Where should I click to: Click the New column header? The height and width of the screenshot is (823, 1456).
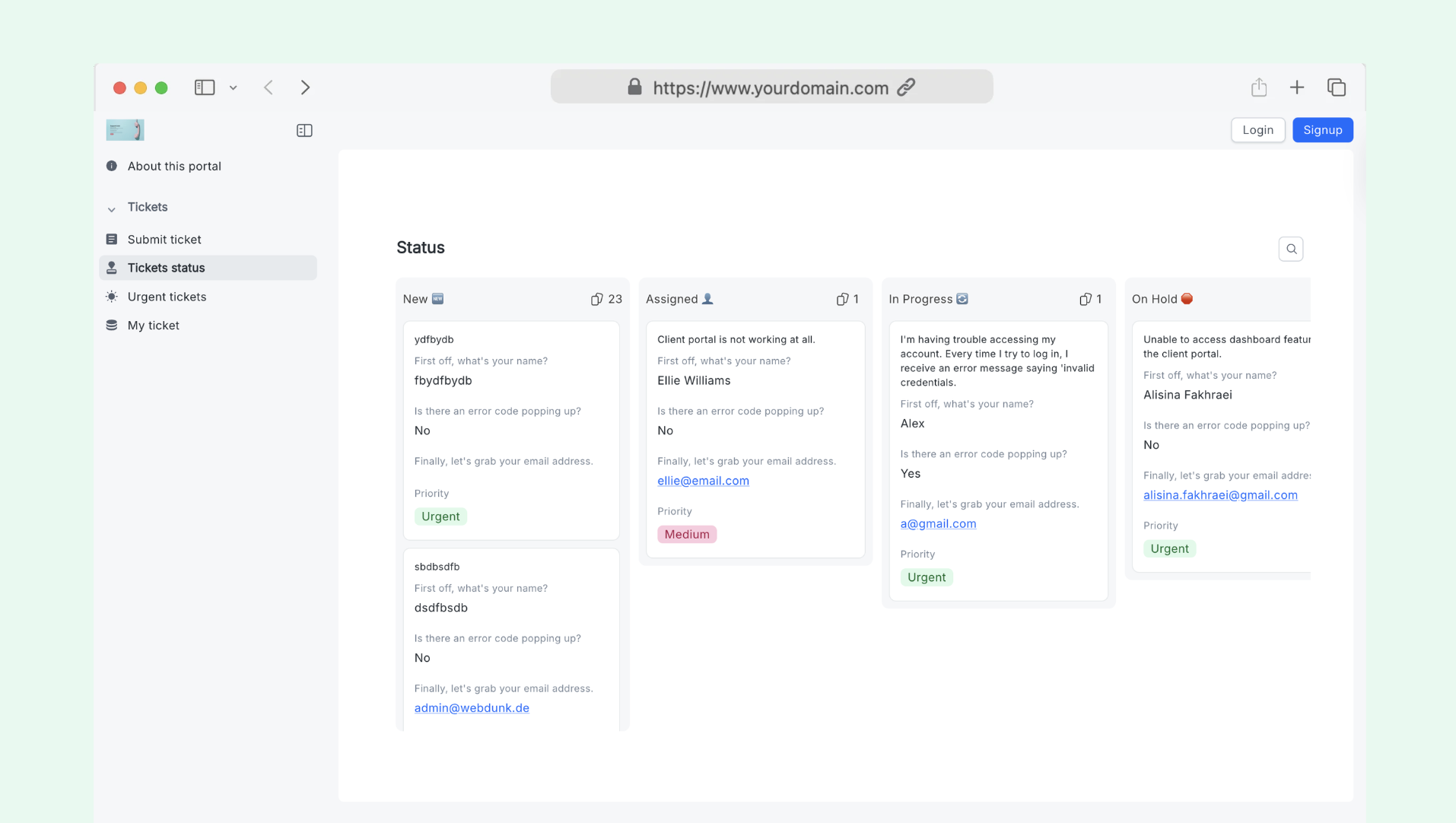513,299
